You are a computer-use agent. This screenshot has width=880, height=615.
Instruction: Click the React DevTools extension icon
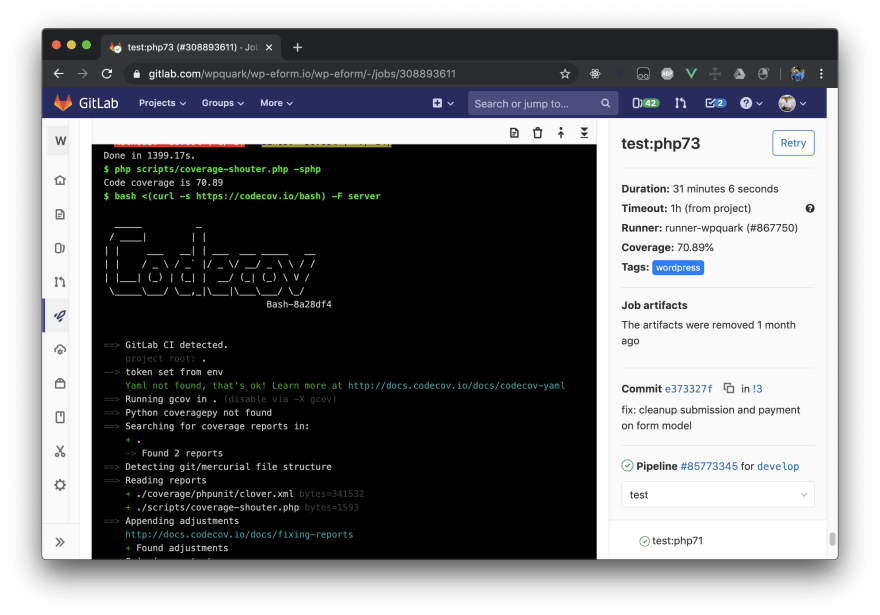pyautogui.click(x=595, y=74)
